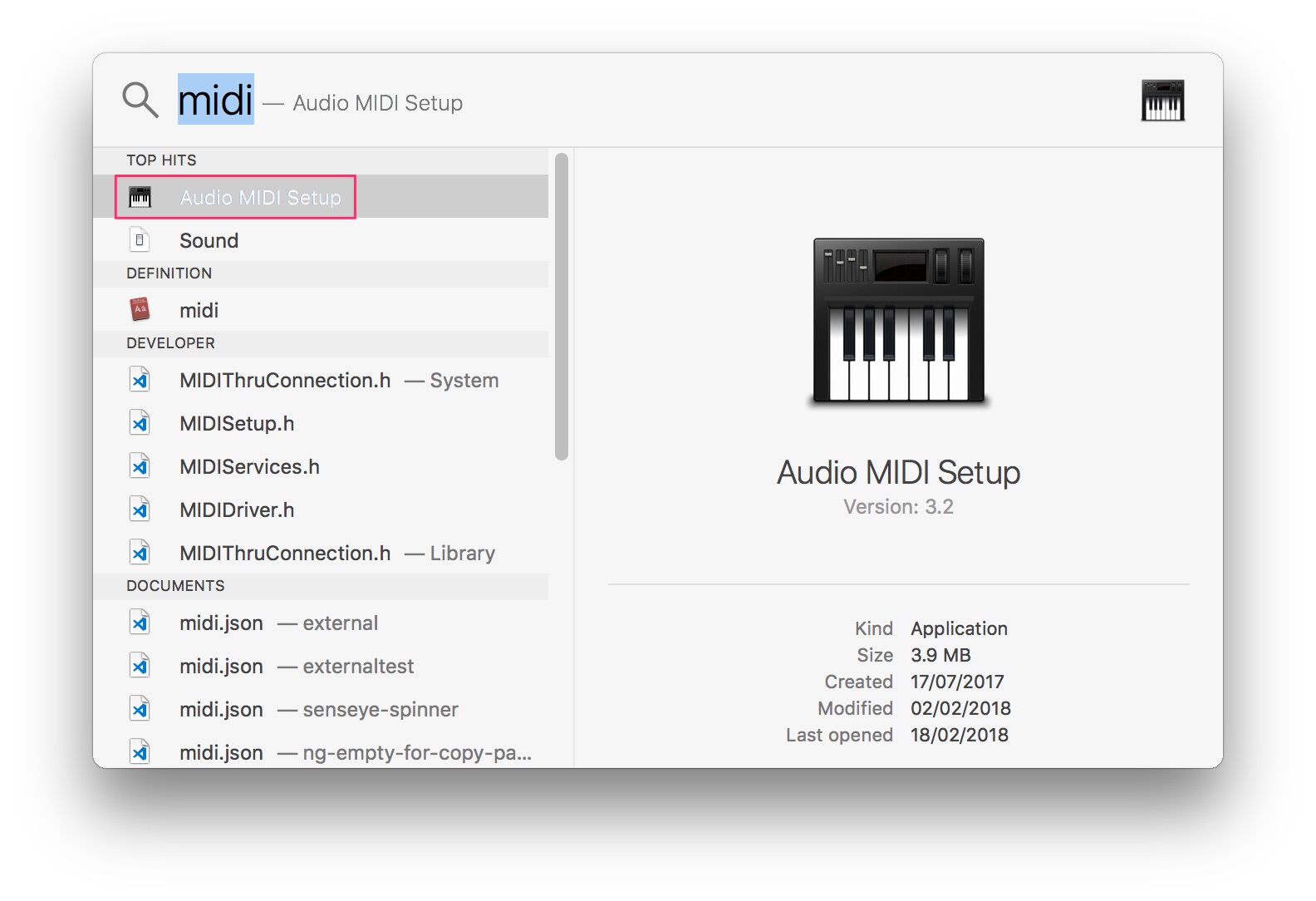1316x901 pixels.
Task: Click Audio MIDI Setup keyboard icon in results
Action: (x=140, y=197)
